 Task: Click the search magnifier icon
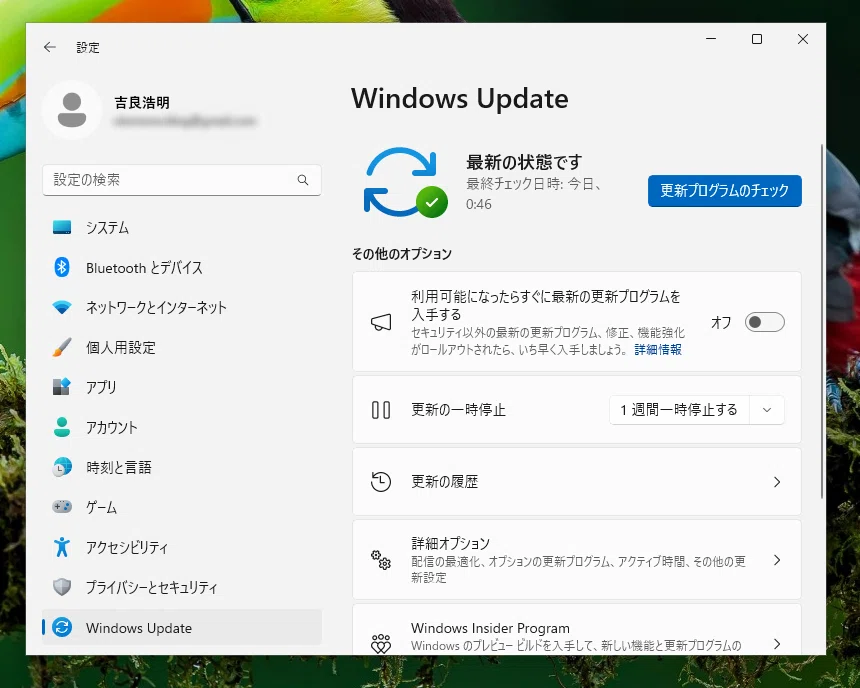click(303, 180)
